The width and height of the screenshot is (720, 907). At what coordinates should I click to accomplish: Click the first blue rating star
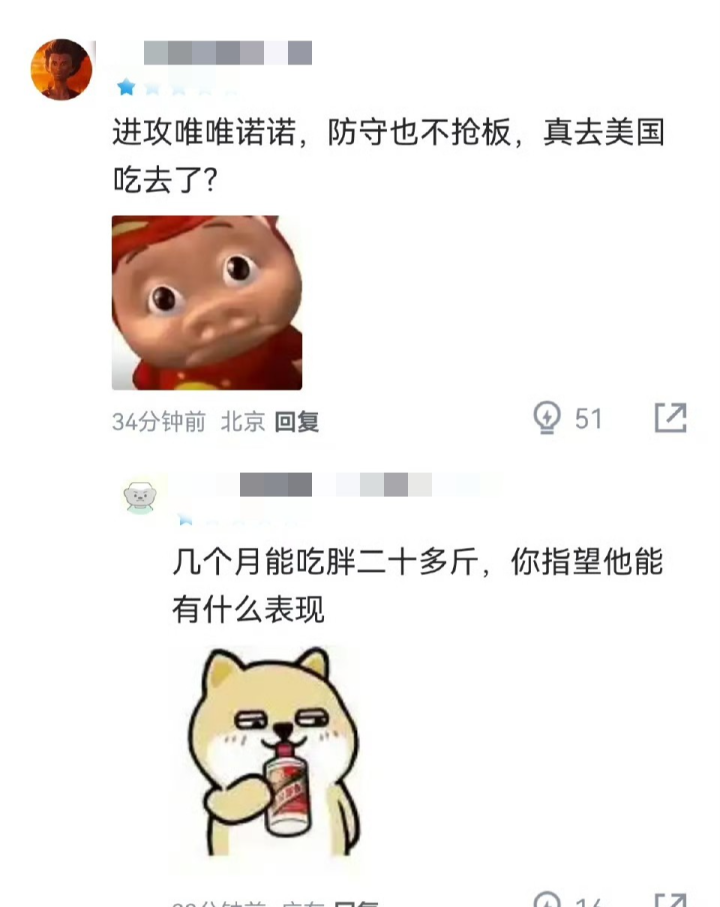pyautogui.click(x=126, y=87)
